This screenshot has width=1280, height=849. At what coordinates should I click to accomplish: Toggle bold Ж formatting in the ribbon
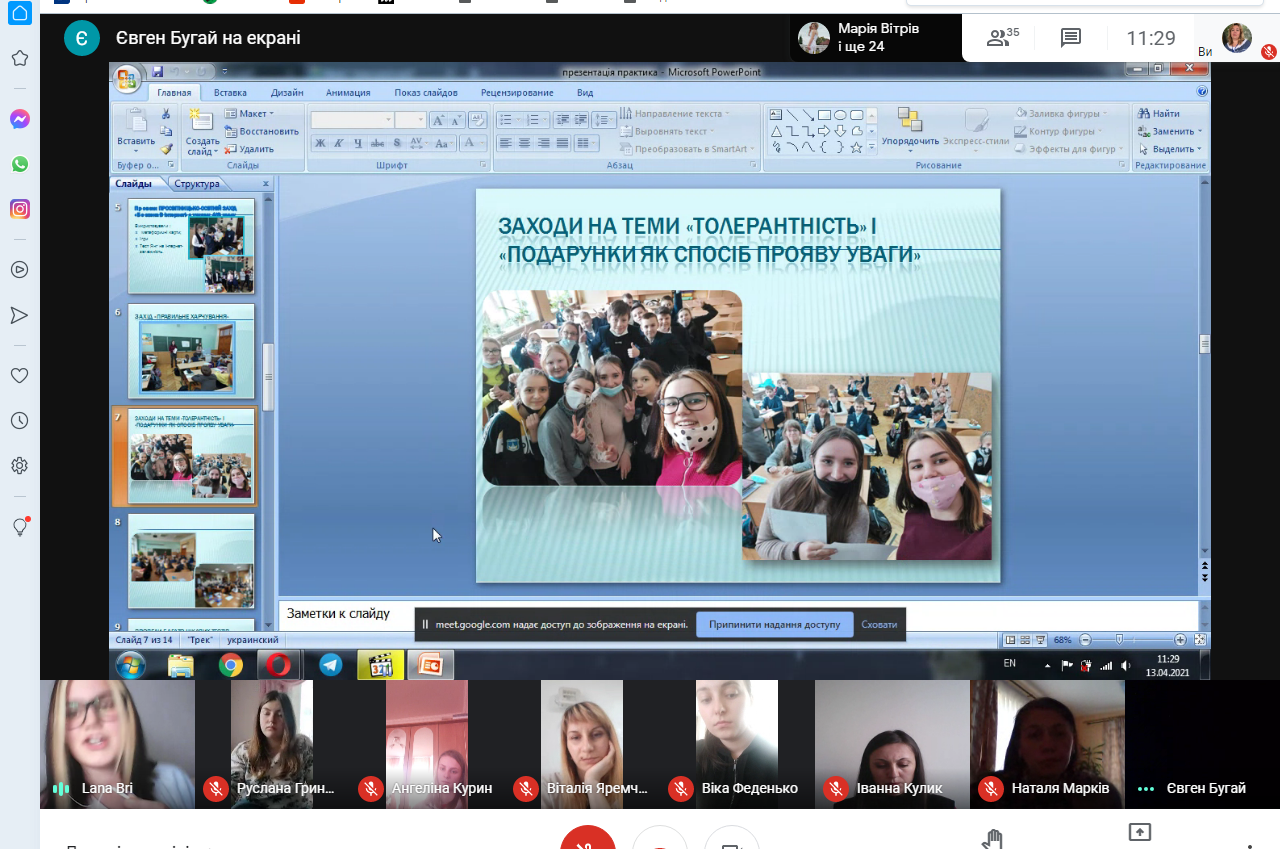point(320,143)
